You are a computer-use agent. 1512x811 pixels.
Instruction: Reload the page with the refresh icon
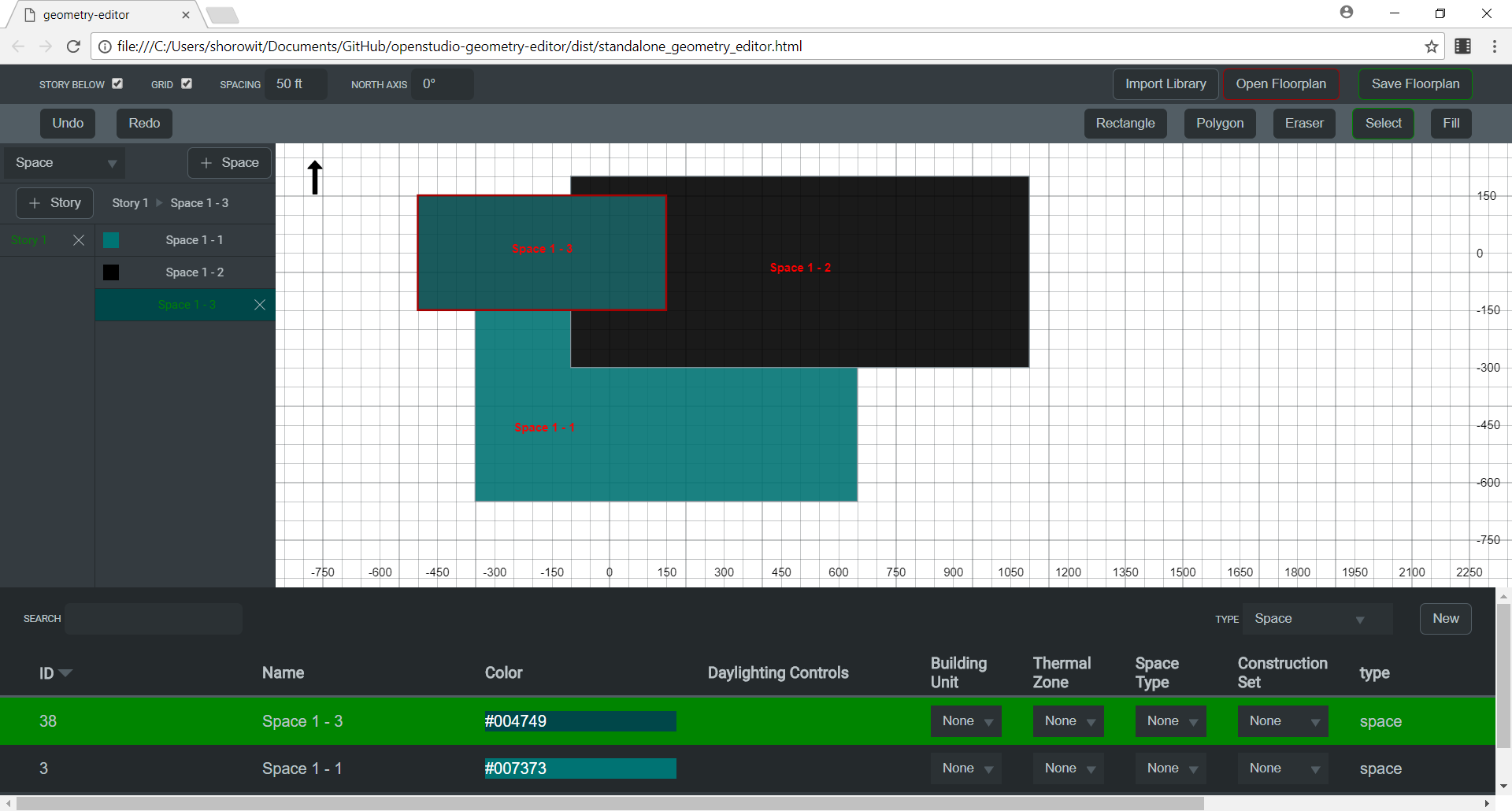72,46
